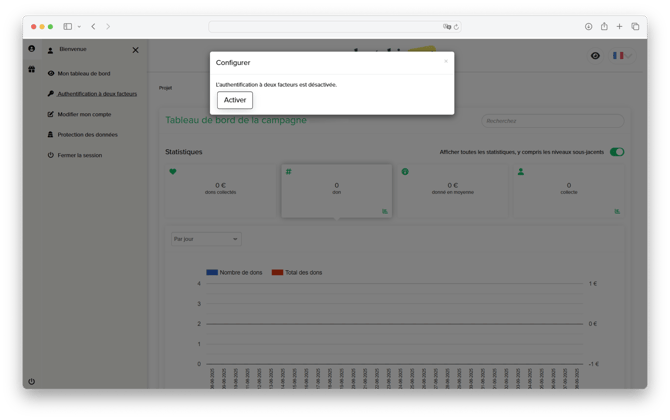The width and height of the screenshot is (670, 420).
Task: Click the Projet breadcrumb text
Action: 165,88
